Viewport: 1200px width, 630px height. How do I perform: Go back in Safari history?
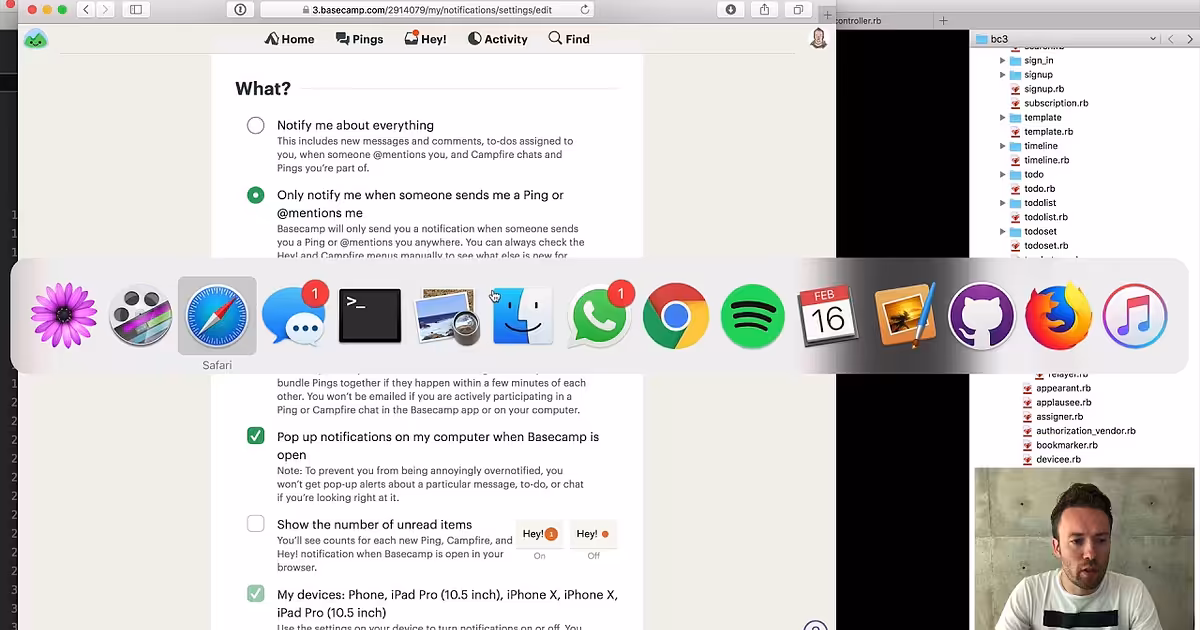[x=86, y=10]
